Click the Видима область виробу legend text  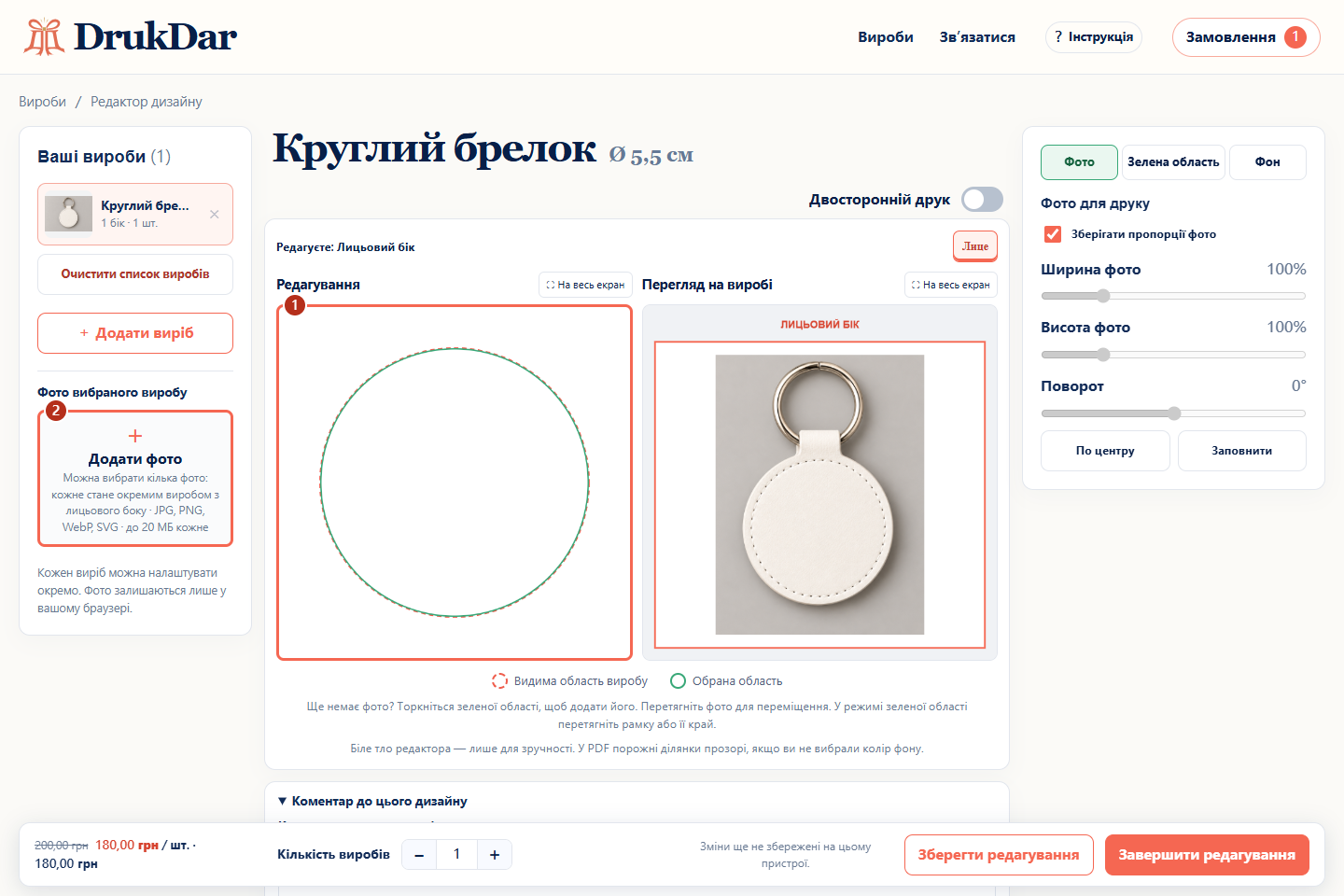pos(581,681)
